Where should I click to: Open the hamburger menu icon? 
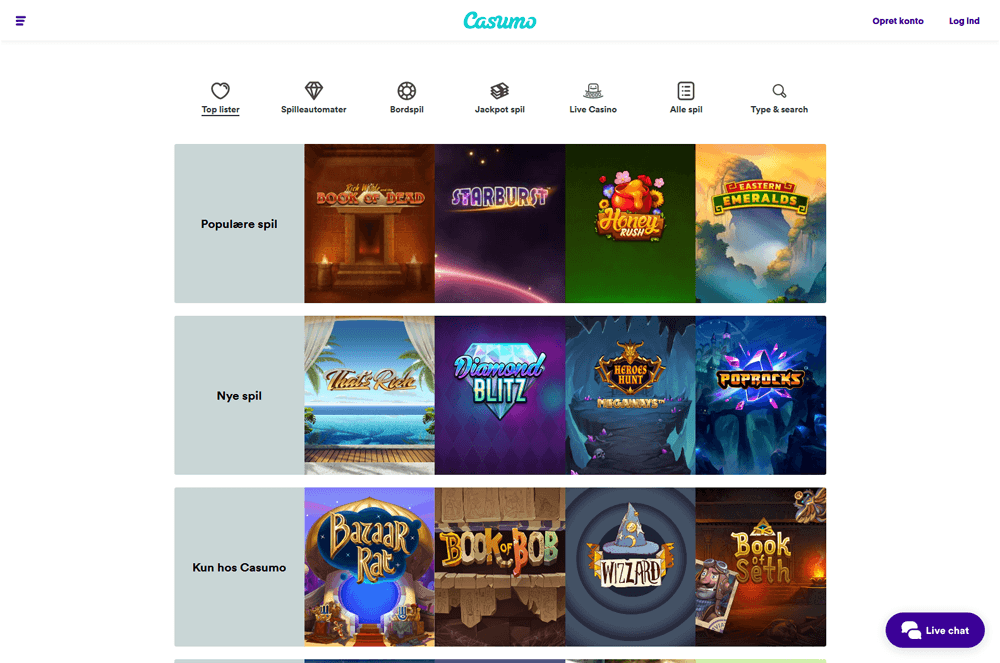pyautogui.click(x=20, y=21)
